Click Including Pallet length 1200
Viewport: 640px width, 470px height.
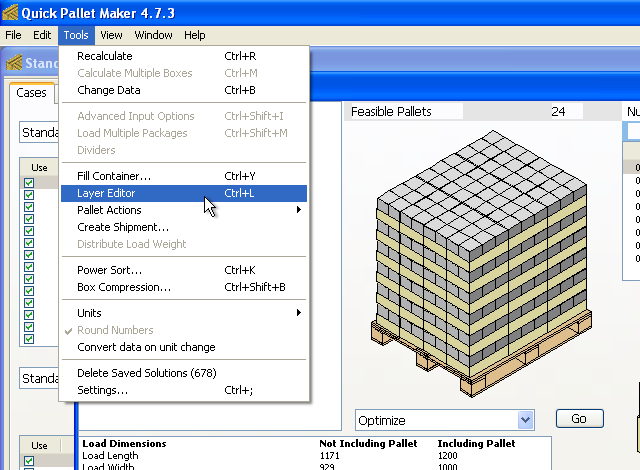tap(447, 455)
